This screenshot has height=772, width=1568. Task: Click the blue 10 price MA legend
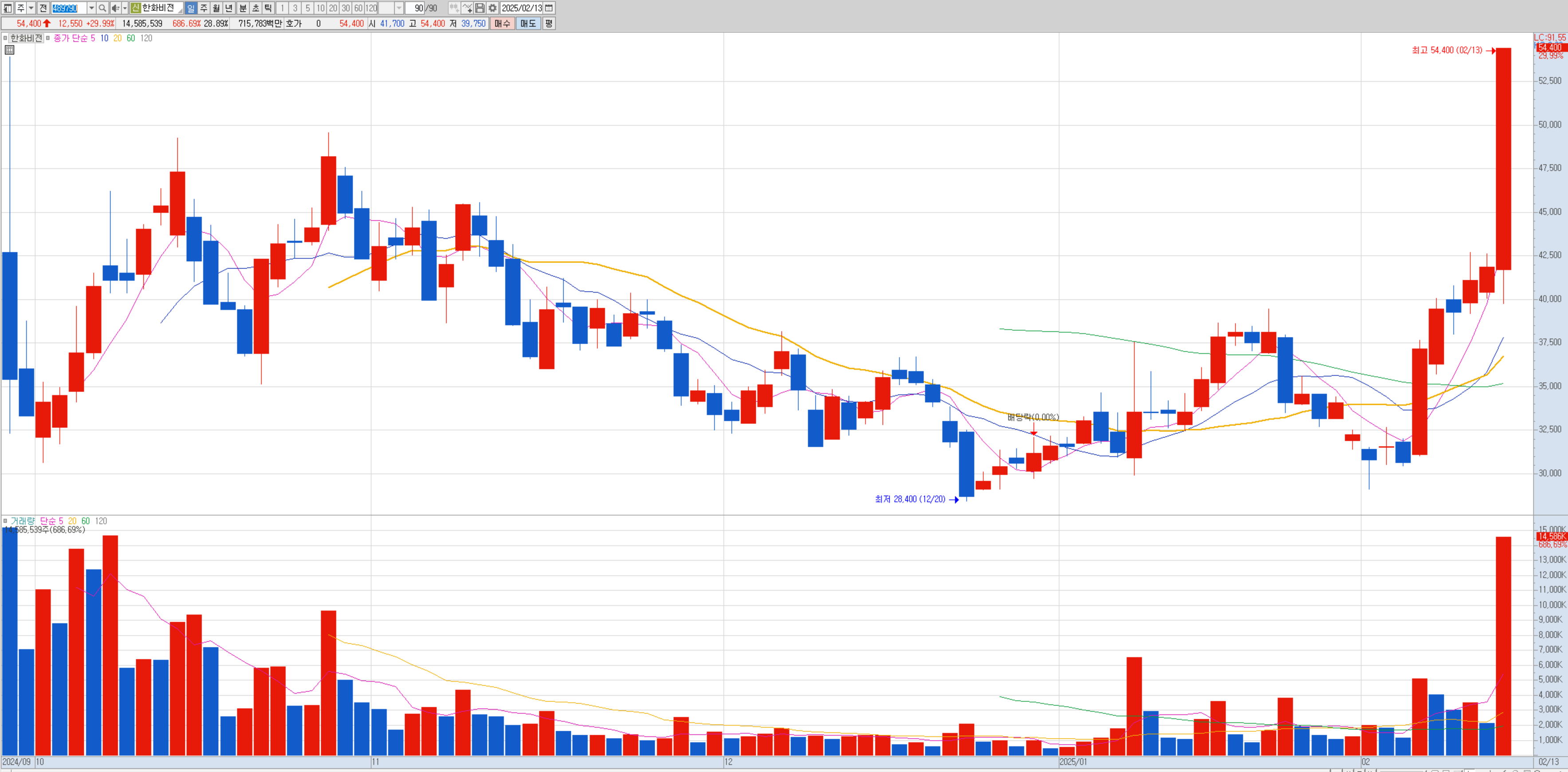coord(104,38)
